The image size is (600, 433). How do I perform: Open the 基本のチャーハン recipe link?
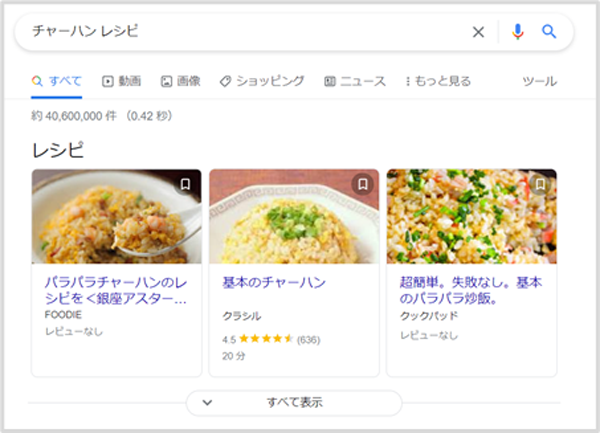[273, 282]
